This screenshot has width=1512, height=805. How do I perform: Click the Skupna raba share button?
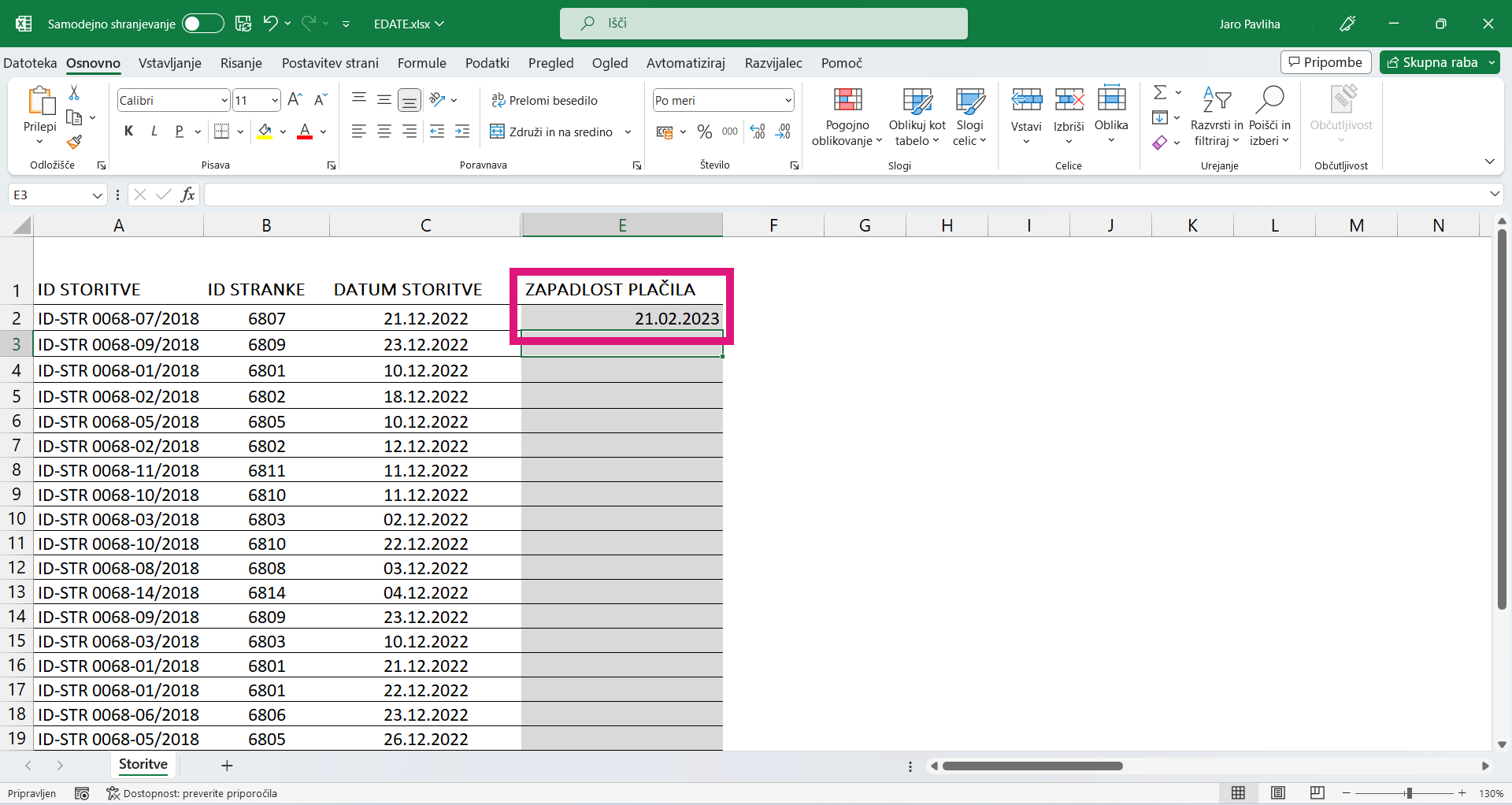(x=1433, y=62)
